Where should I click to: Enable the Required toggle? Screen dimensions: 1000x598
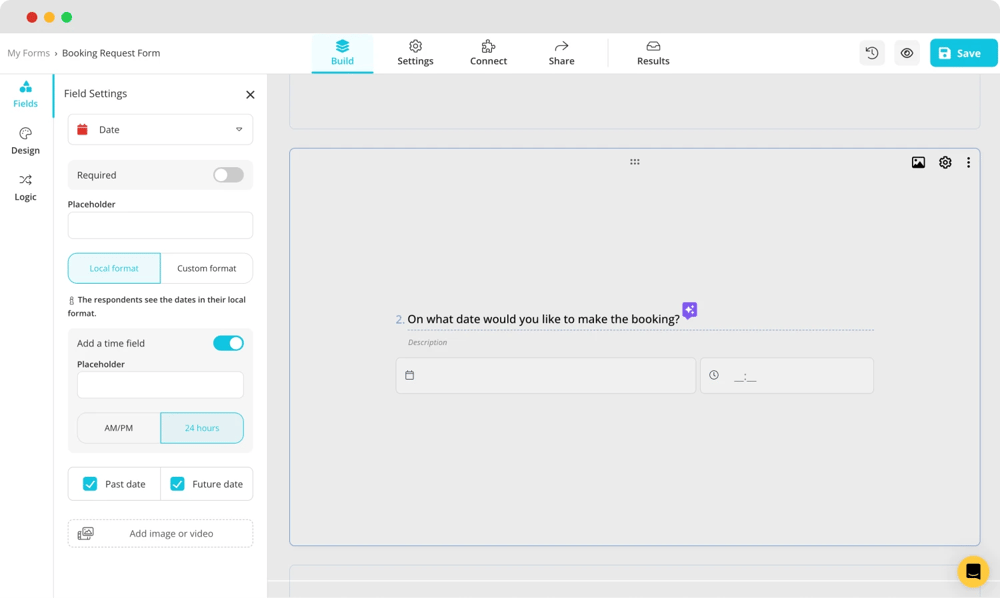coord(228,174)
